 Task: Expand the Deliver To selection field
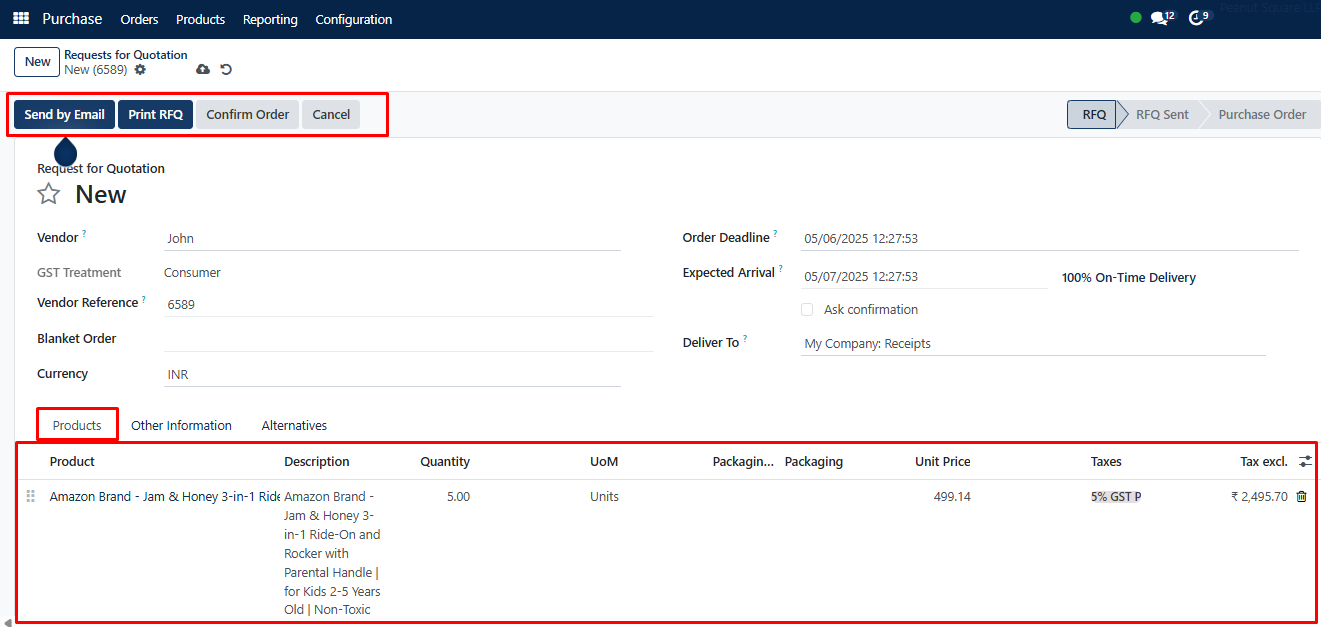[1032, 344]
